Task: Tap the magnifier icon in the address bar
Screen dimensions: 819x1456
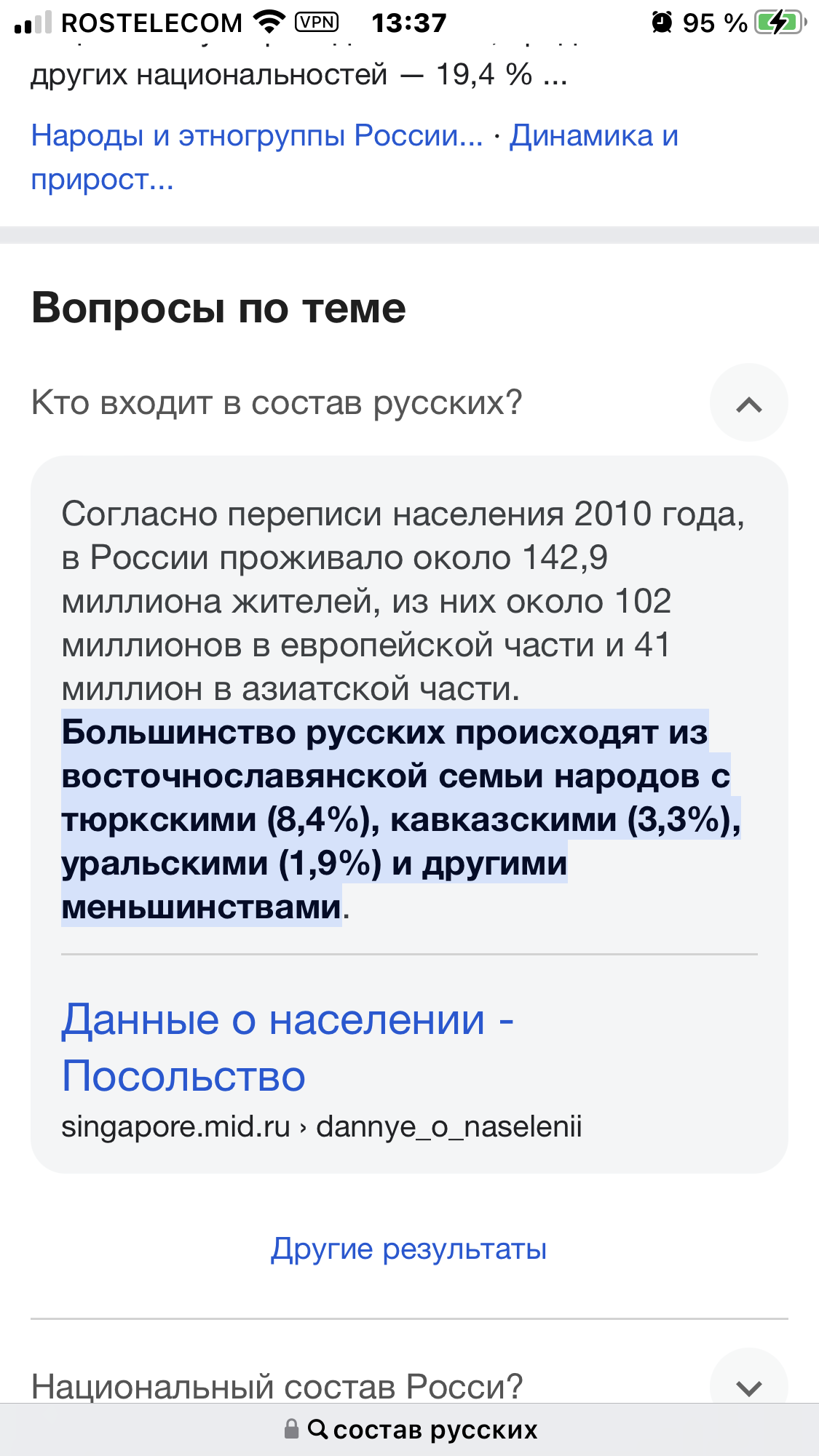Action: click(x=317, y=1429)
